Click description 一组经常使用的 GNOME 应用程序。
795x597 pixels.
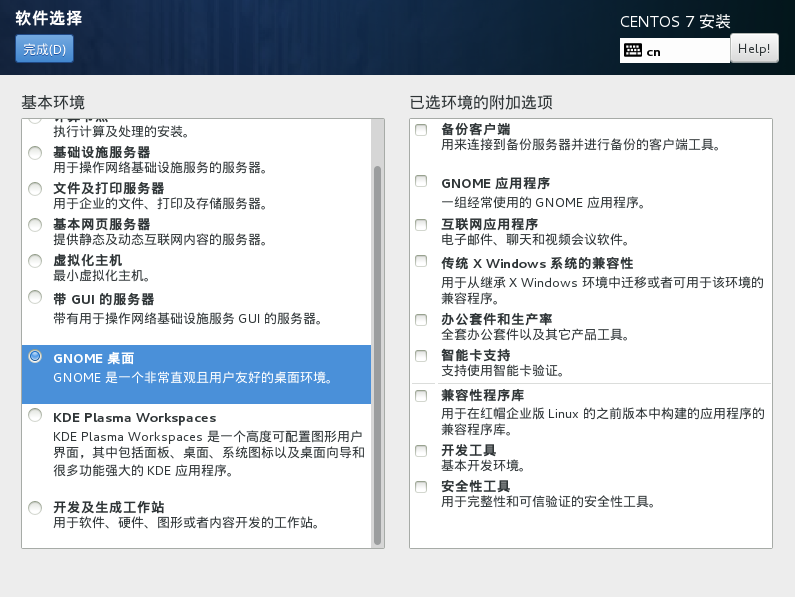point(544,203)
